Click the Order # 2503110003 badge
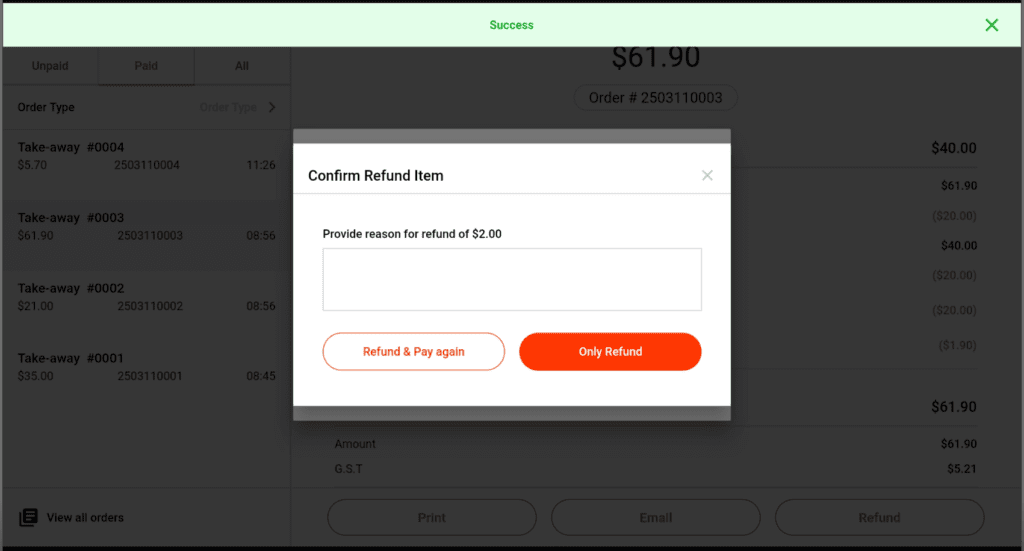The height and width of the screenshot is (551, 1024). (x=655, y=98)
